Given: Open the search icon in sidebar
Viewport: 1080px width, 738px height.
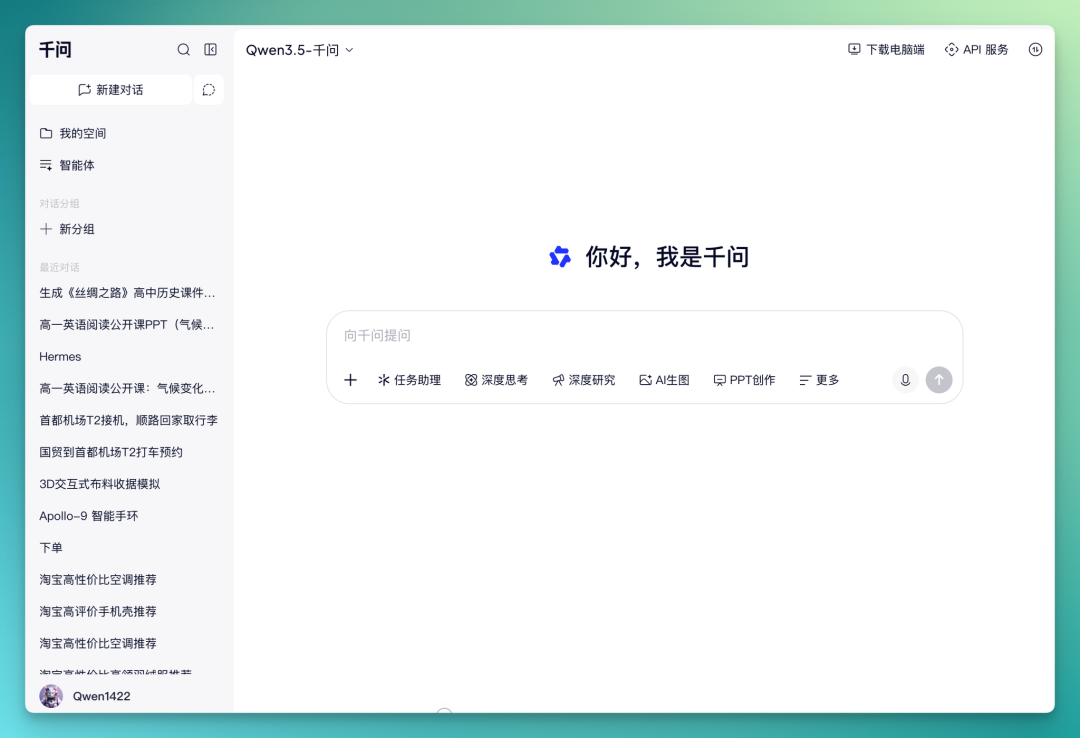Looking at the screenshot, I should [x=183, y=50].
